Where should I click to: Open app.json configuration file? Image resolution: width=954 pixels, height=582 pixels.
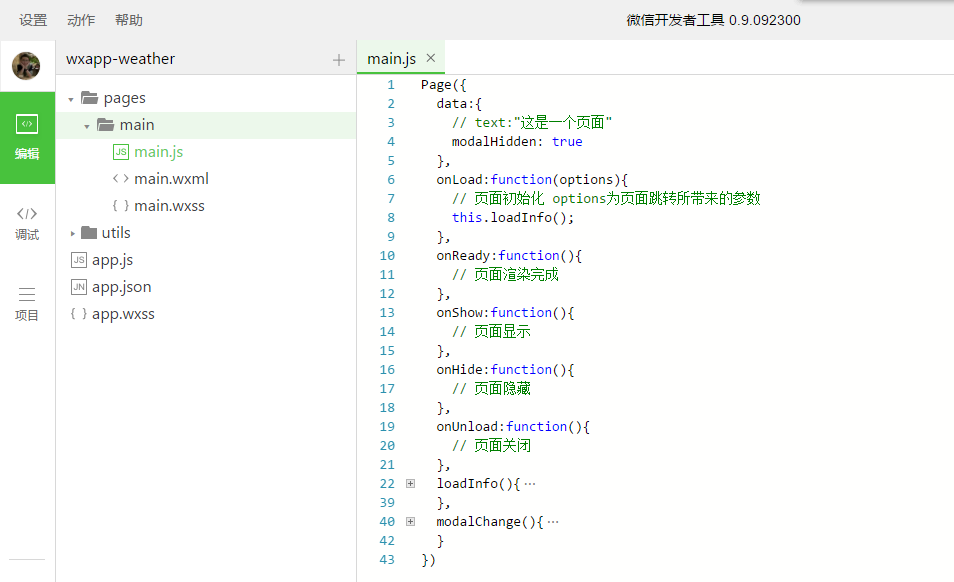tap(121, 287)
